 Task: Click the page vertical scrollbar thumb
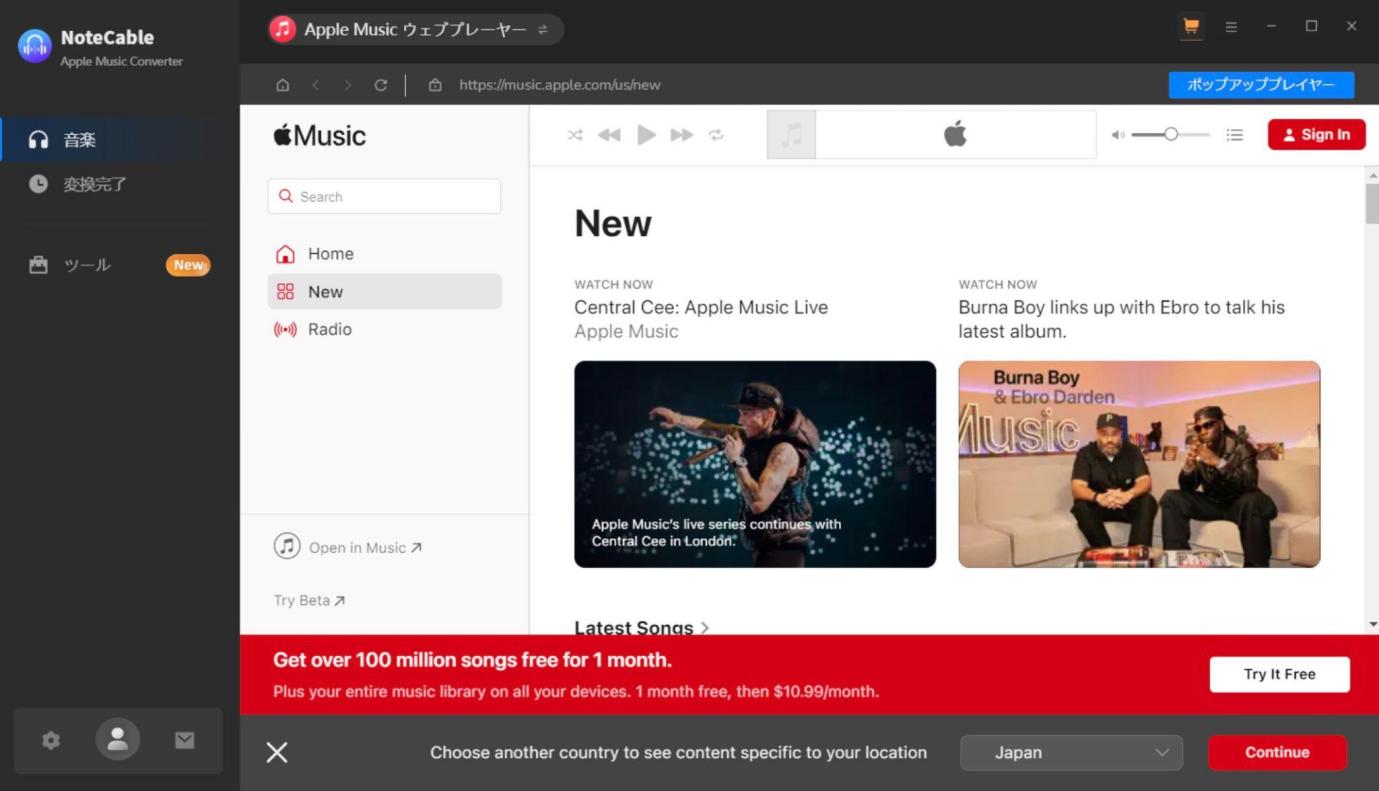coord(1372,204)
